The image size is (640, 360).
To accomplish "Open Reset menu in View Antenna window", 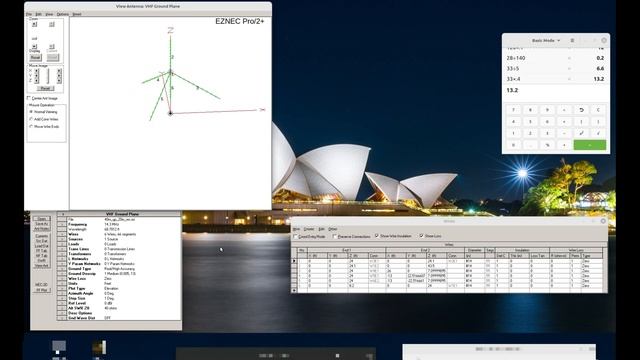I will click(77, 14).
